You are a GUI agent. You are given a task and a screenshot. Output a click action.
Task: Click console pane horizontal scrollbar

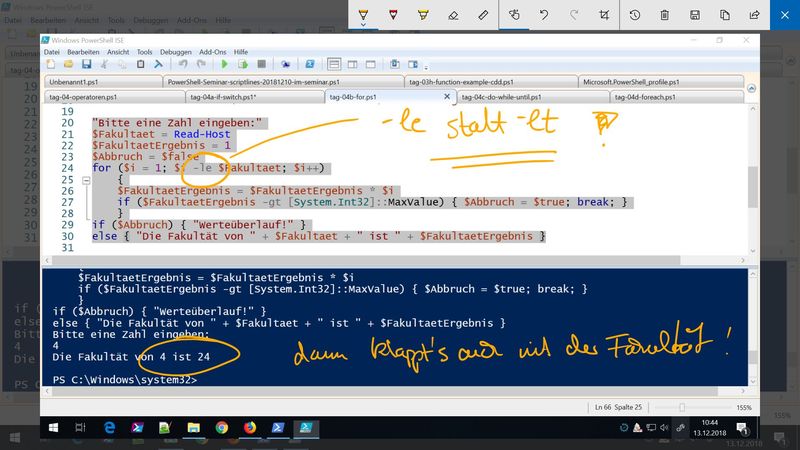[385, 391]
